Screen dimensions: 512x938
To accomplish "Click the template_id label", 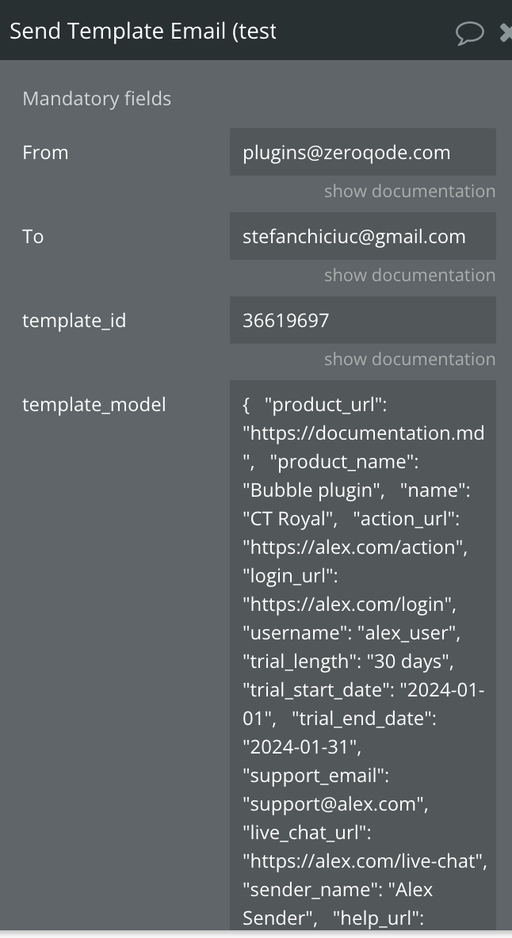I will (74, 321).
